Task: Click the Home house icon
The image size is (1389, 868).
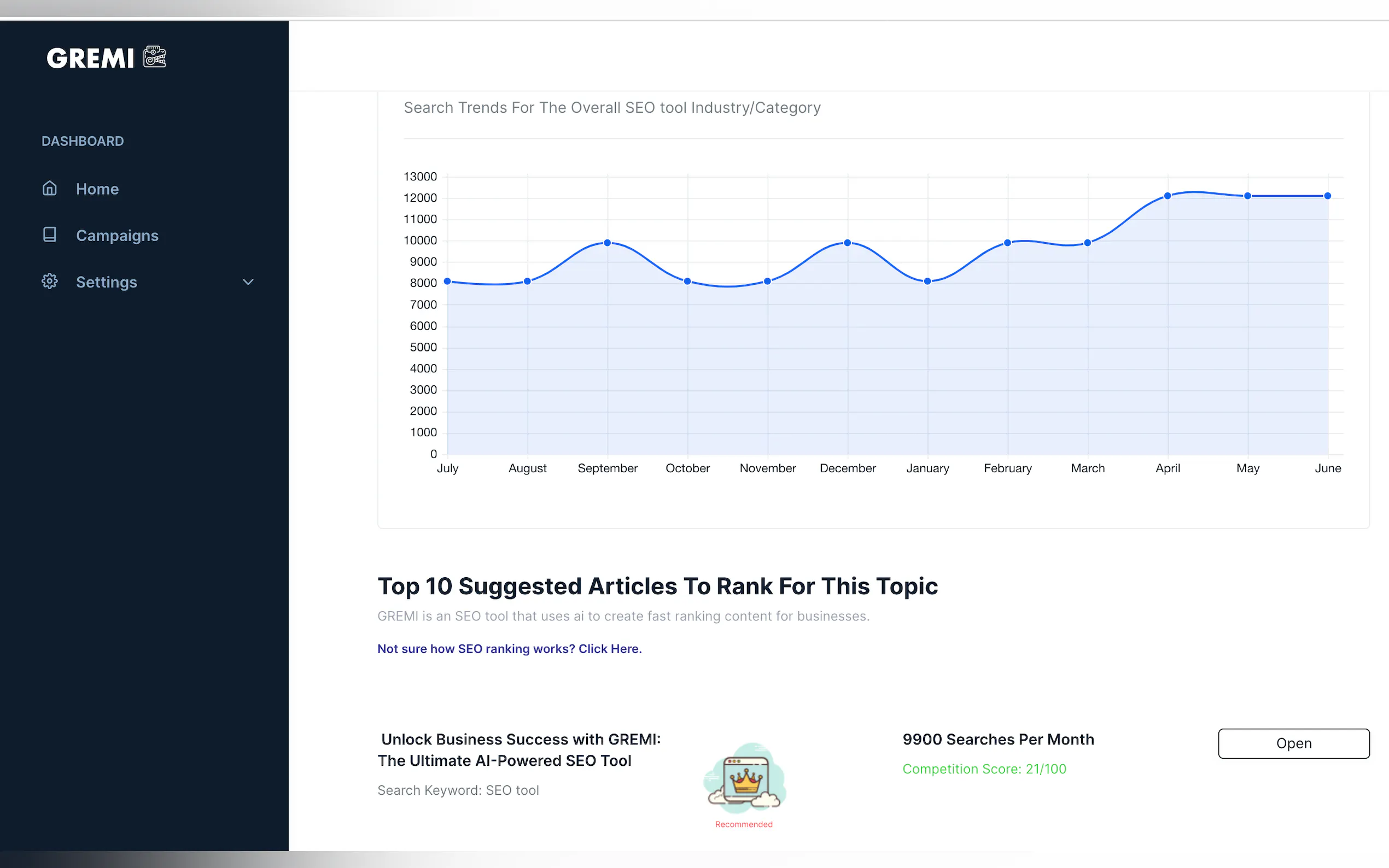Action: [x=49, y=188]
